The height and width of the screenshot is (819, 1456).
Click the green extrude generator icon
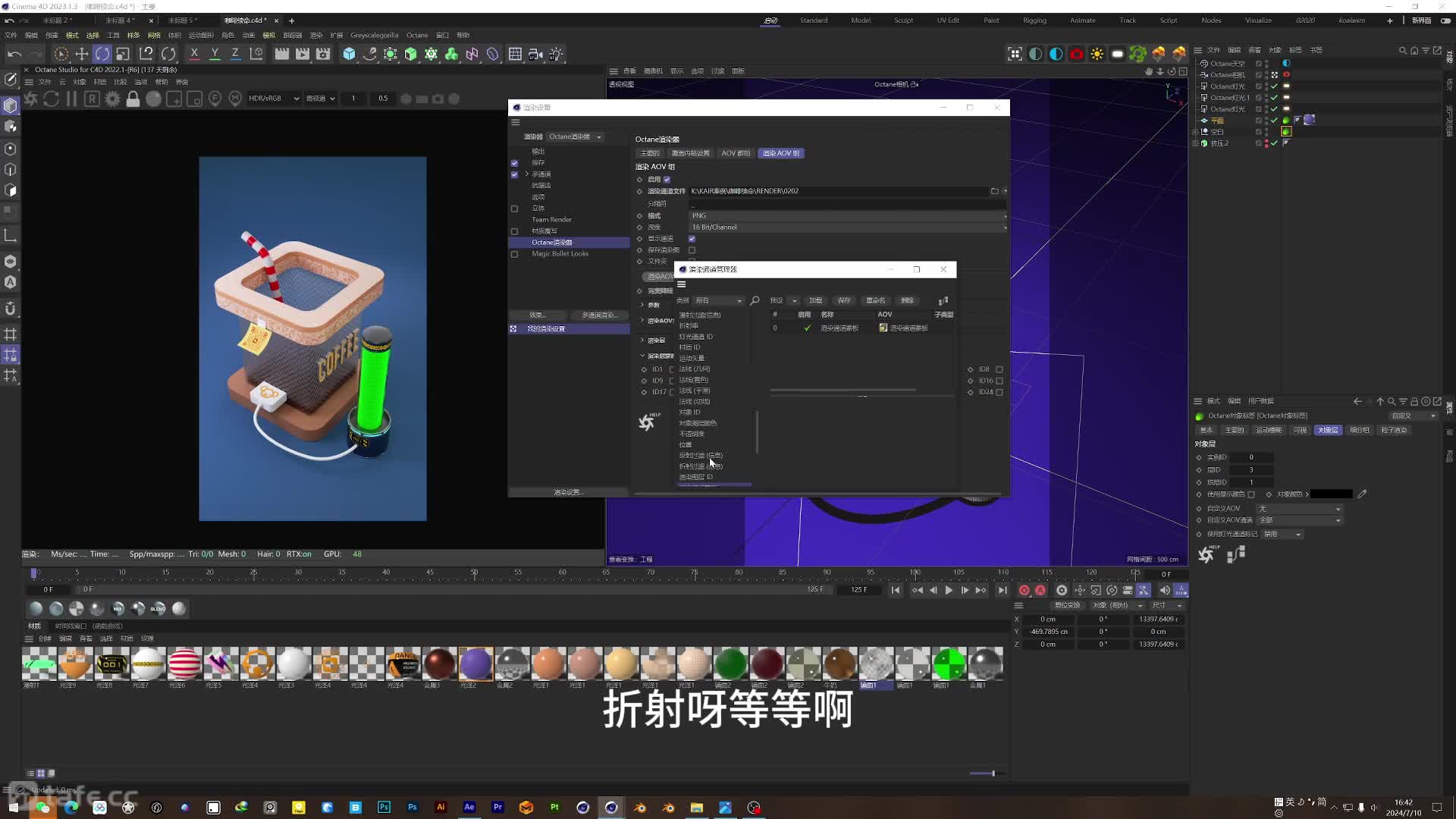[410, 54]
